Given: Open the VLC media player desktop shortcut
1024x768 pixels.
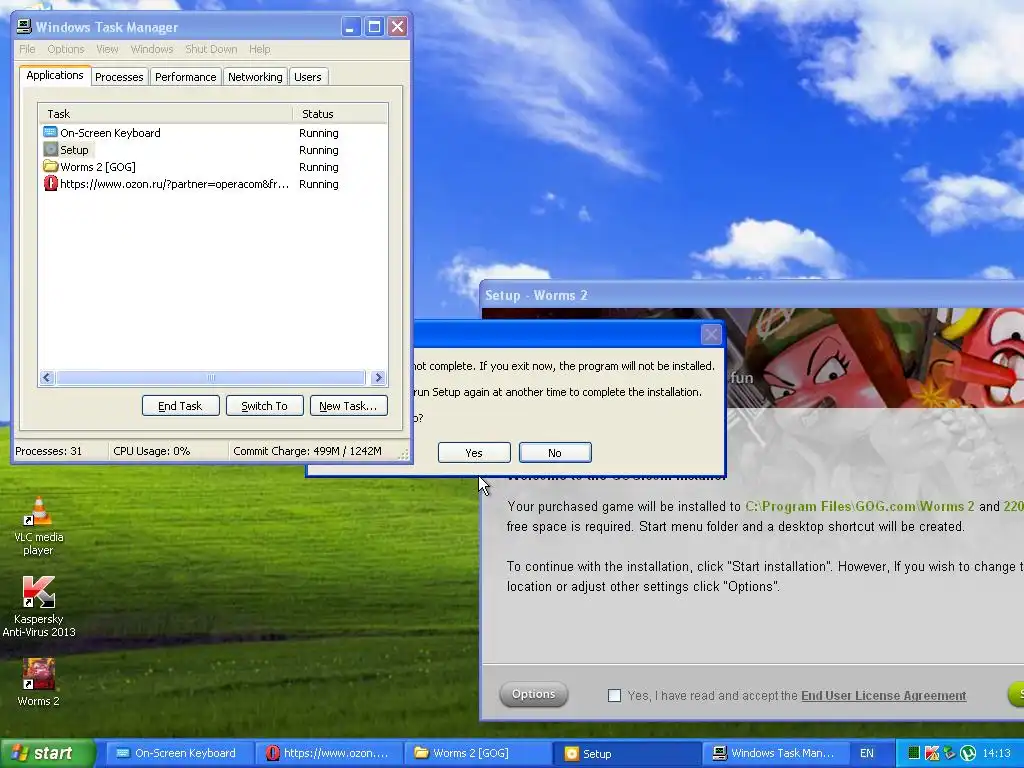Looking at the screenshot, I should (39, 526).
